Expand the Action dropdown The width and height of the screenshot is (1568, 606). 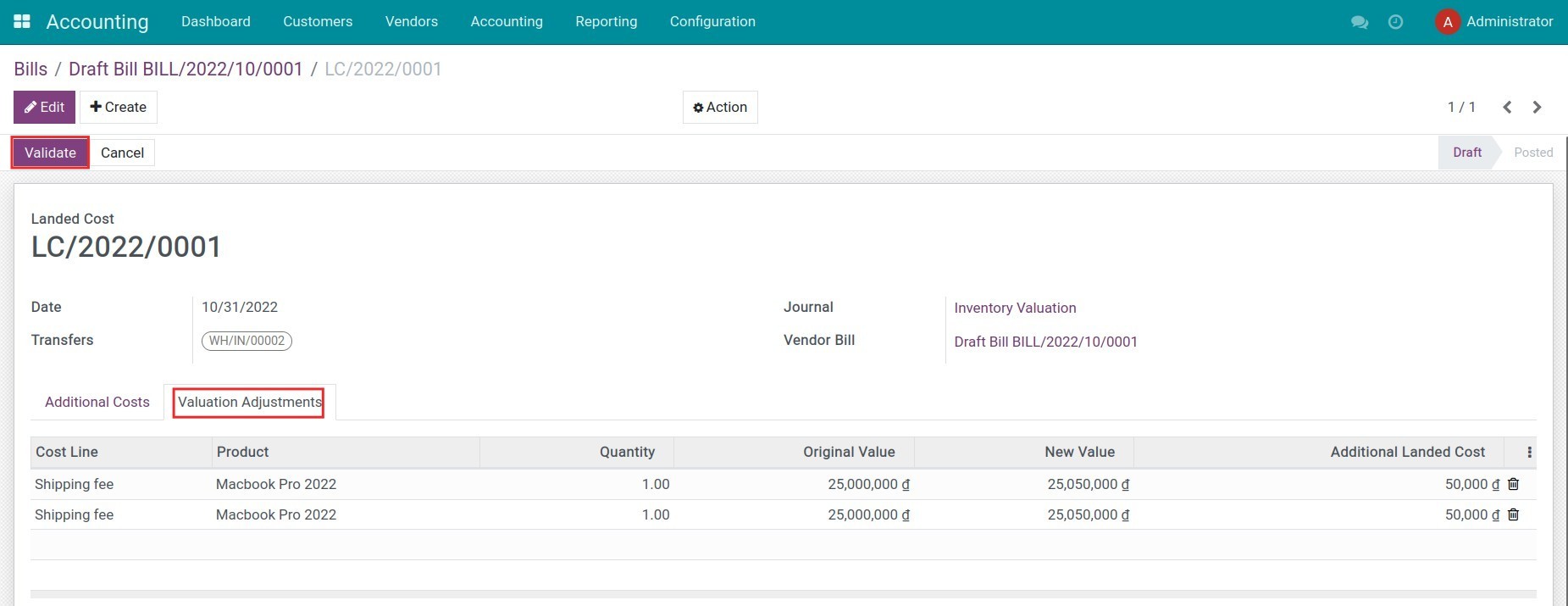(720, 107)
